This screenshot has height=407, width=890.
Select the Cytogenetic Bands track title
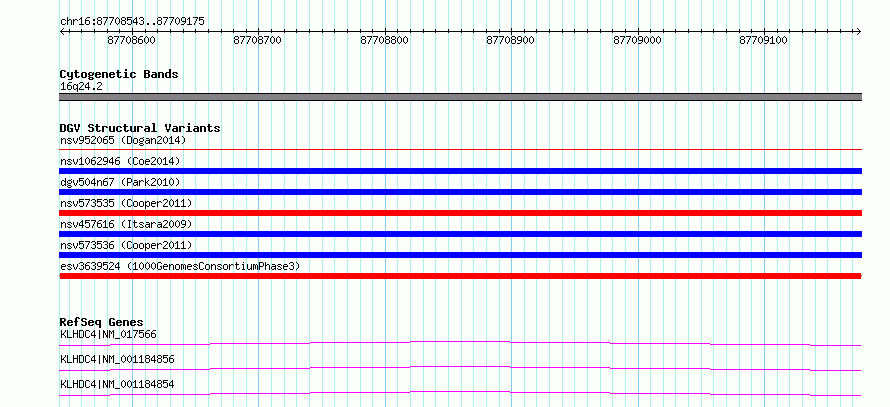click(119, 74)
